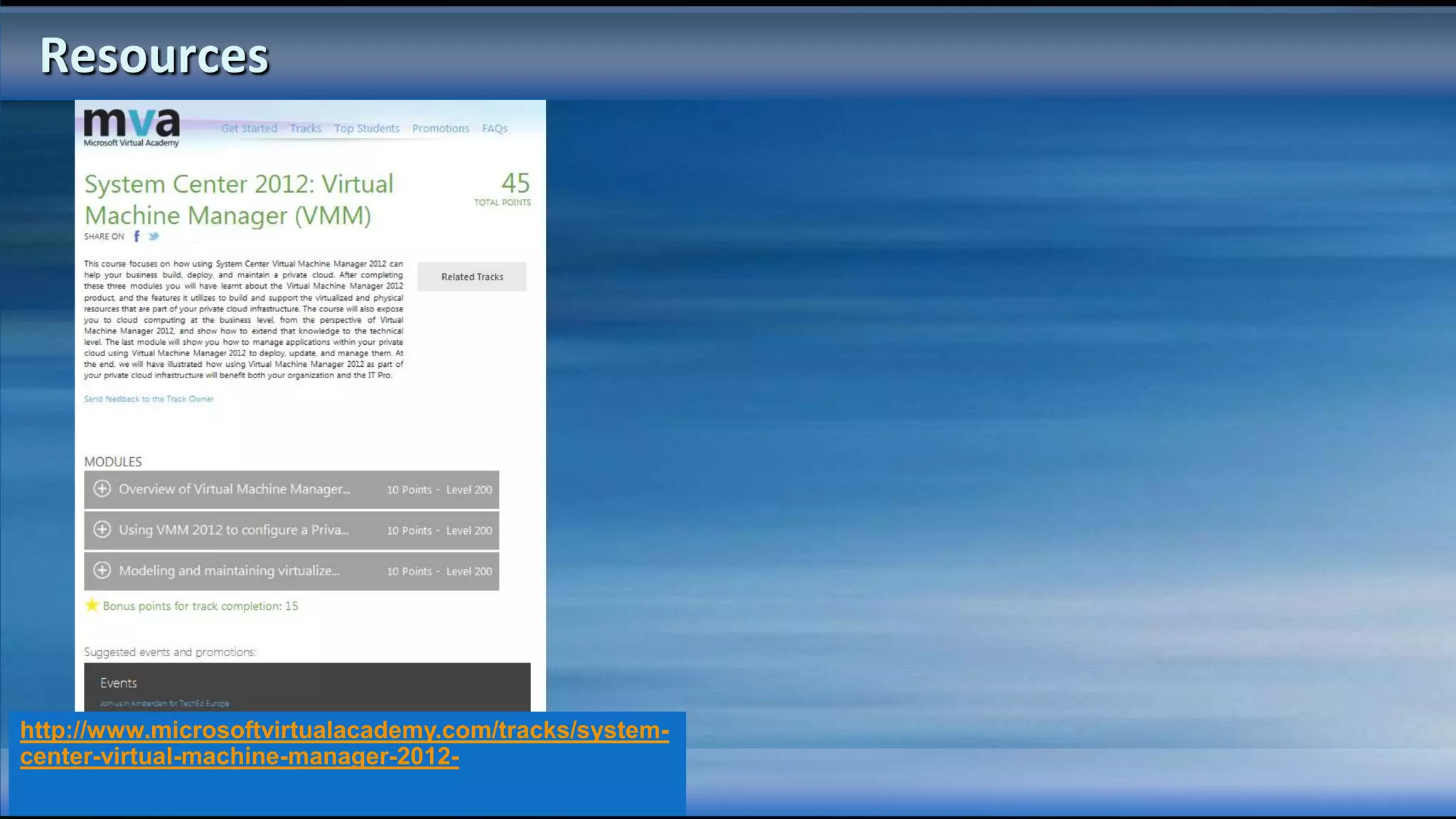
Task: Click the MVA Microsoft Virtual Academy logo
Action: coord(132,127)
